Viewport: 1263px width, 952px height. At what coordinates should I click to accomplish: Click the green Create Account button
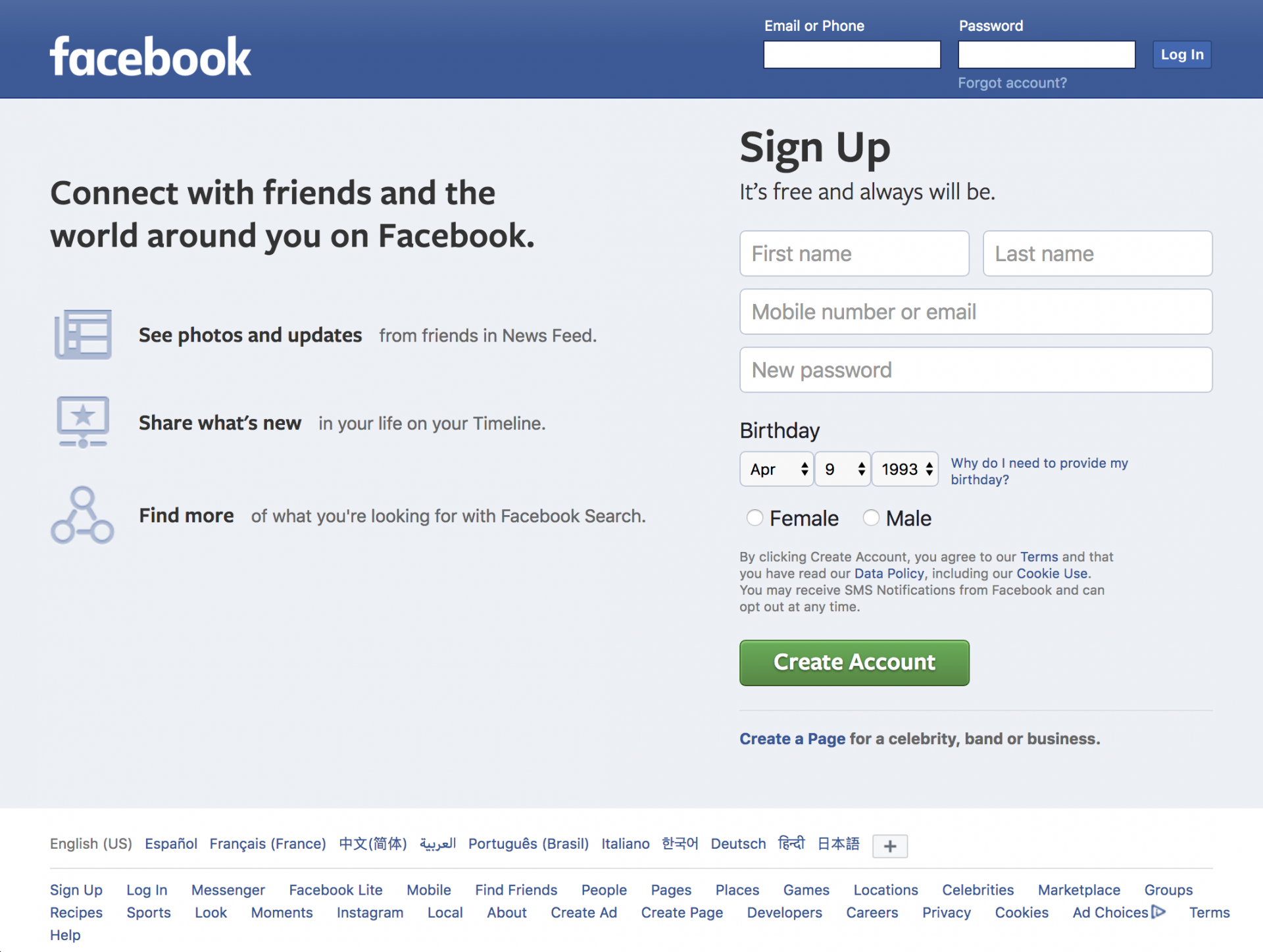(854, 663)
